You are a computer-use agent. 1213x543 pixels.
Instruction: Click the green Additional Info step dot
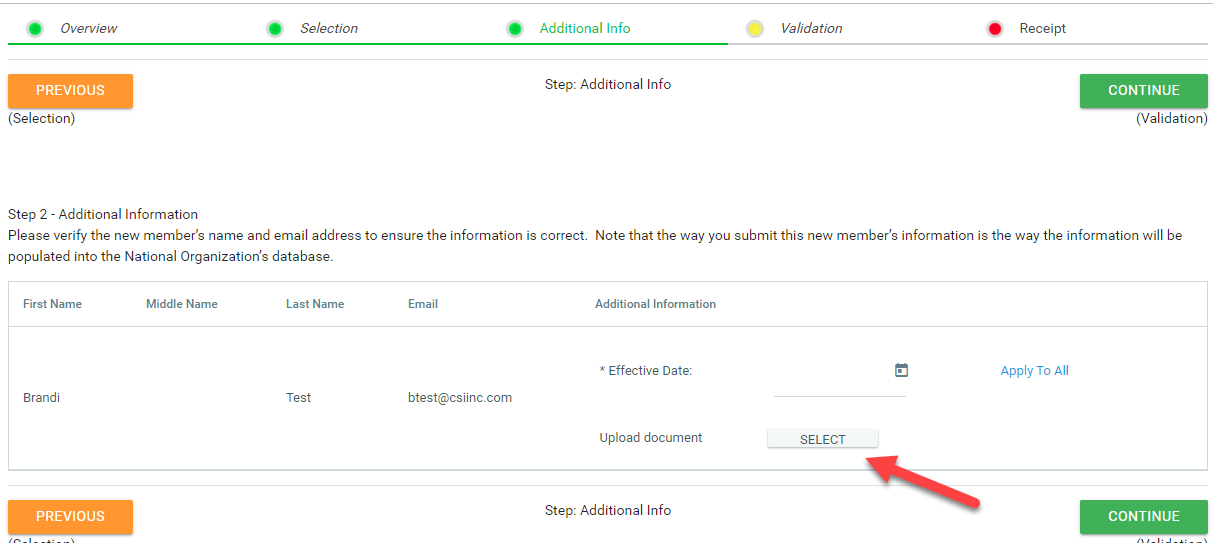[515, 29]
